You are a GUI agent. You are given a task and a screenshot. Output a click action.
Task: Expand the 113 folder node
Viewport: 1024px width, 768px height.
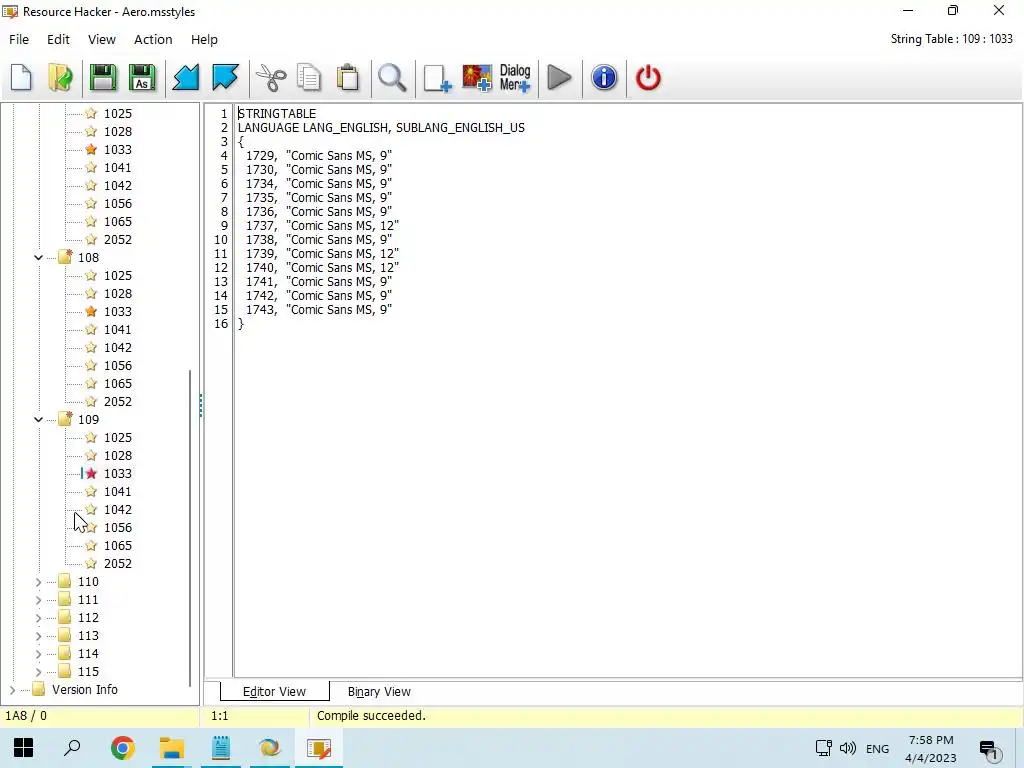click(x=39, y=635)
